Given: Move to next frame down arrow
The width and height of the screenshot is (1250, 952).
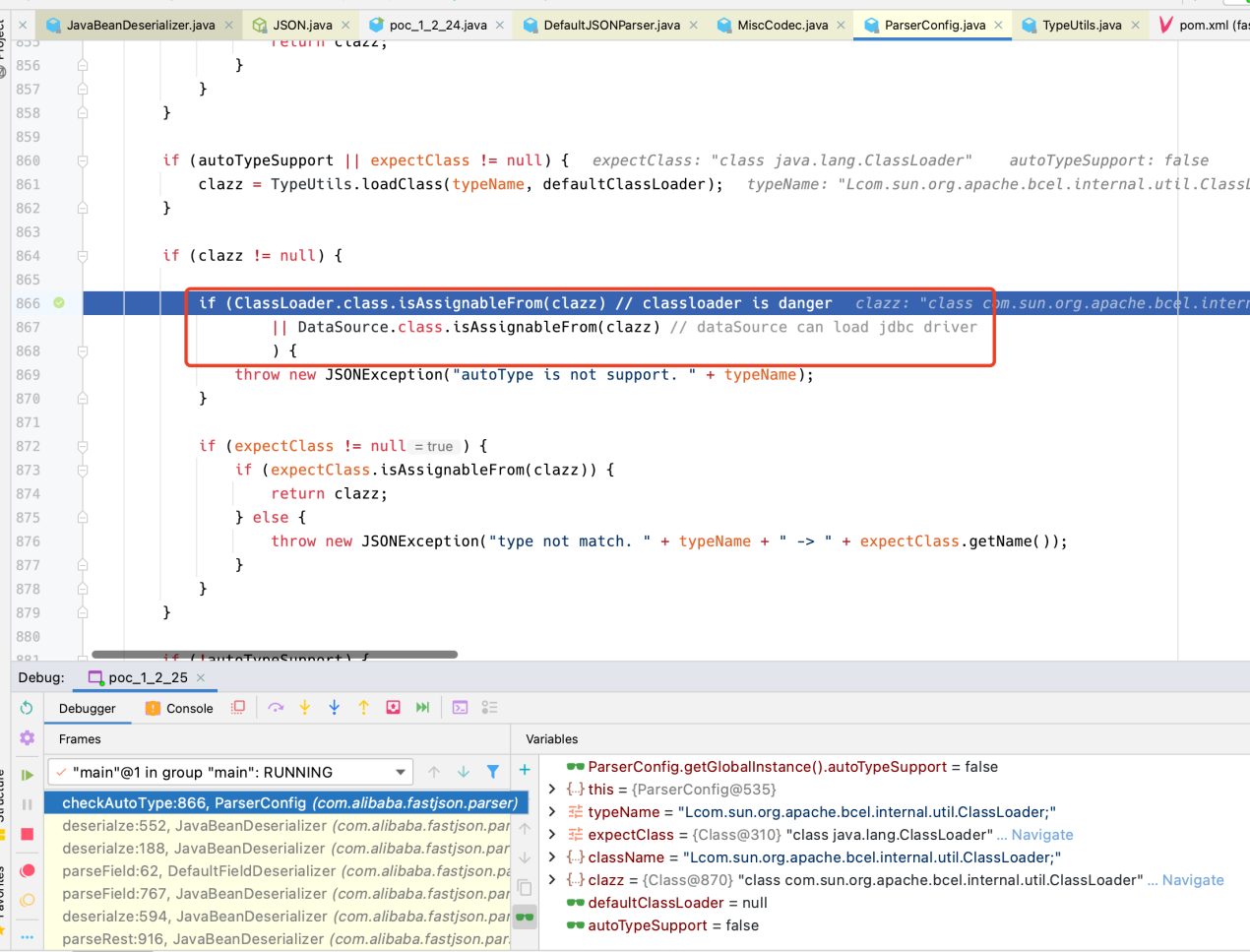Looking at the screenshot, I should [x=464, y=772].
